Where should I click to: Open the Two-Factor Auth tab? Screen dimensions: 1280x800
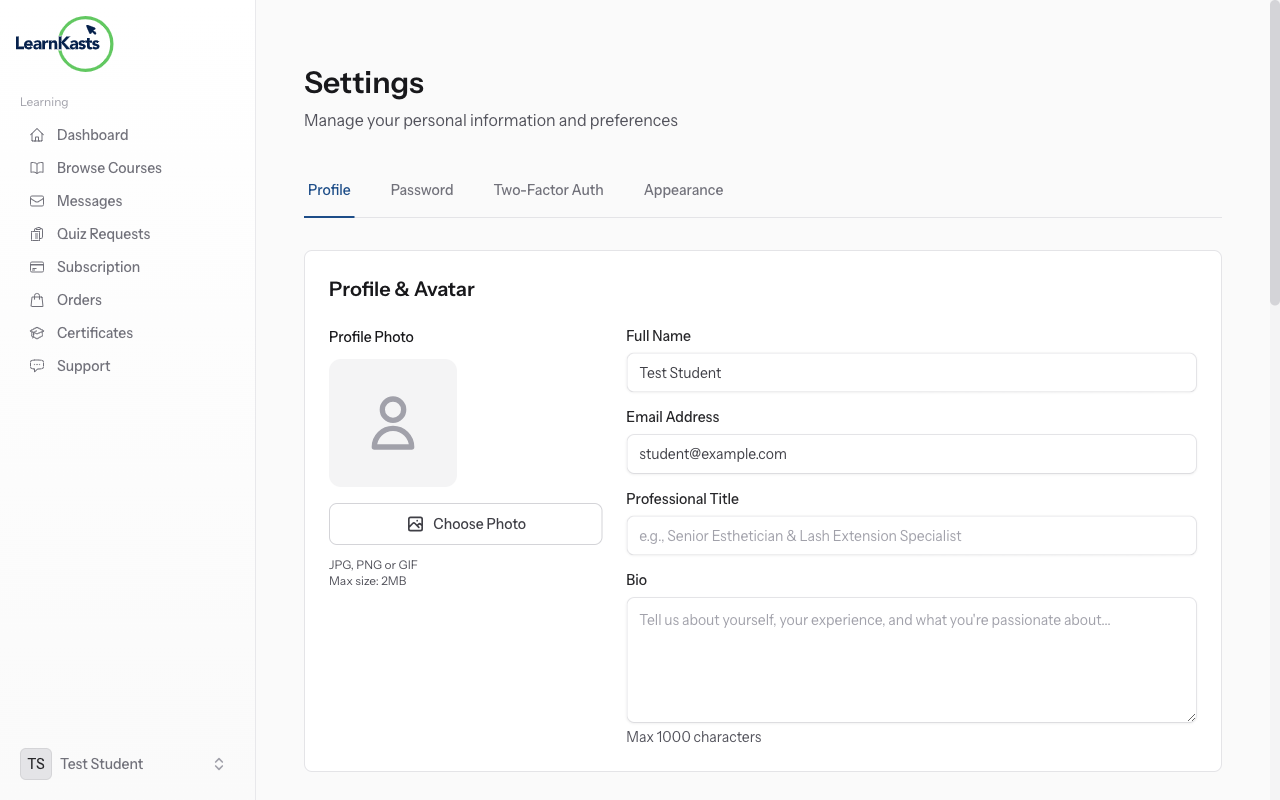(x=548, y=190)
